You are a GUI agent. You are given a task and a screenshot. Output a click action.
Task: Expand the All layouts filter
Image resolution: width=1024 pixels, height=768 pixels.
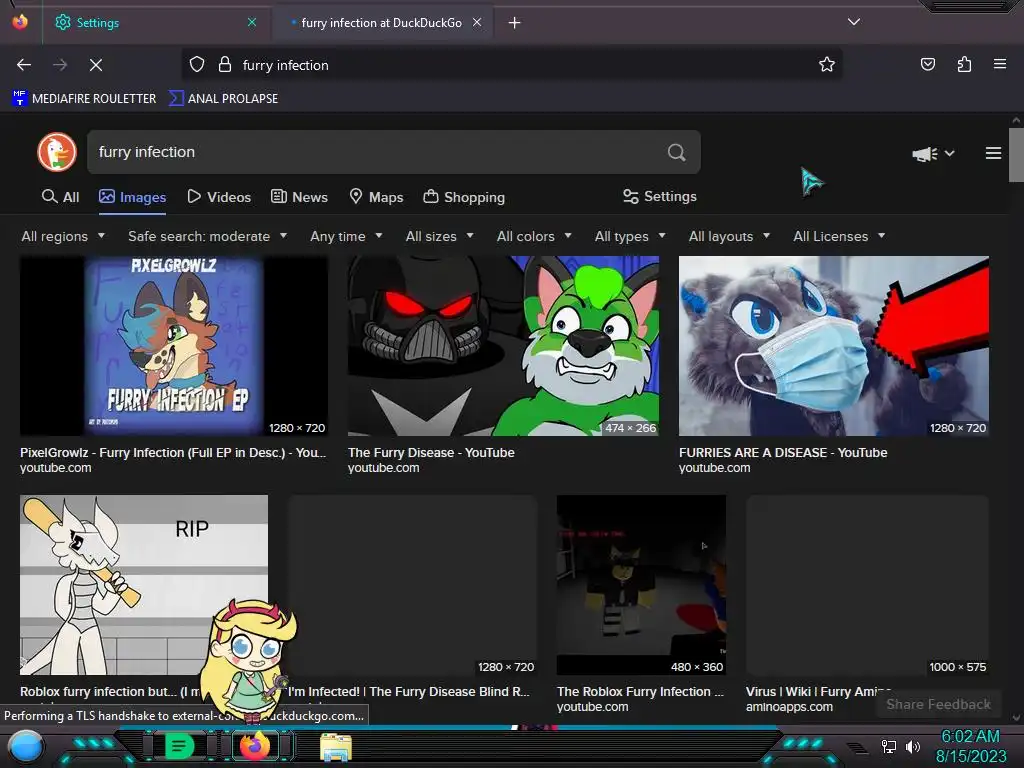tap(729, 236)
